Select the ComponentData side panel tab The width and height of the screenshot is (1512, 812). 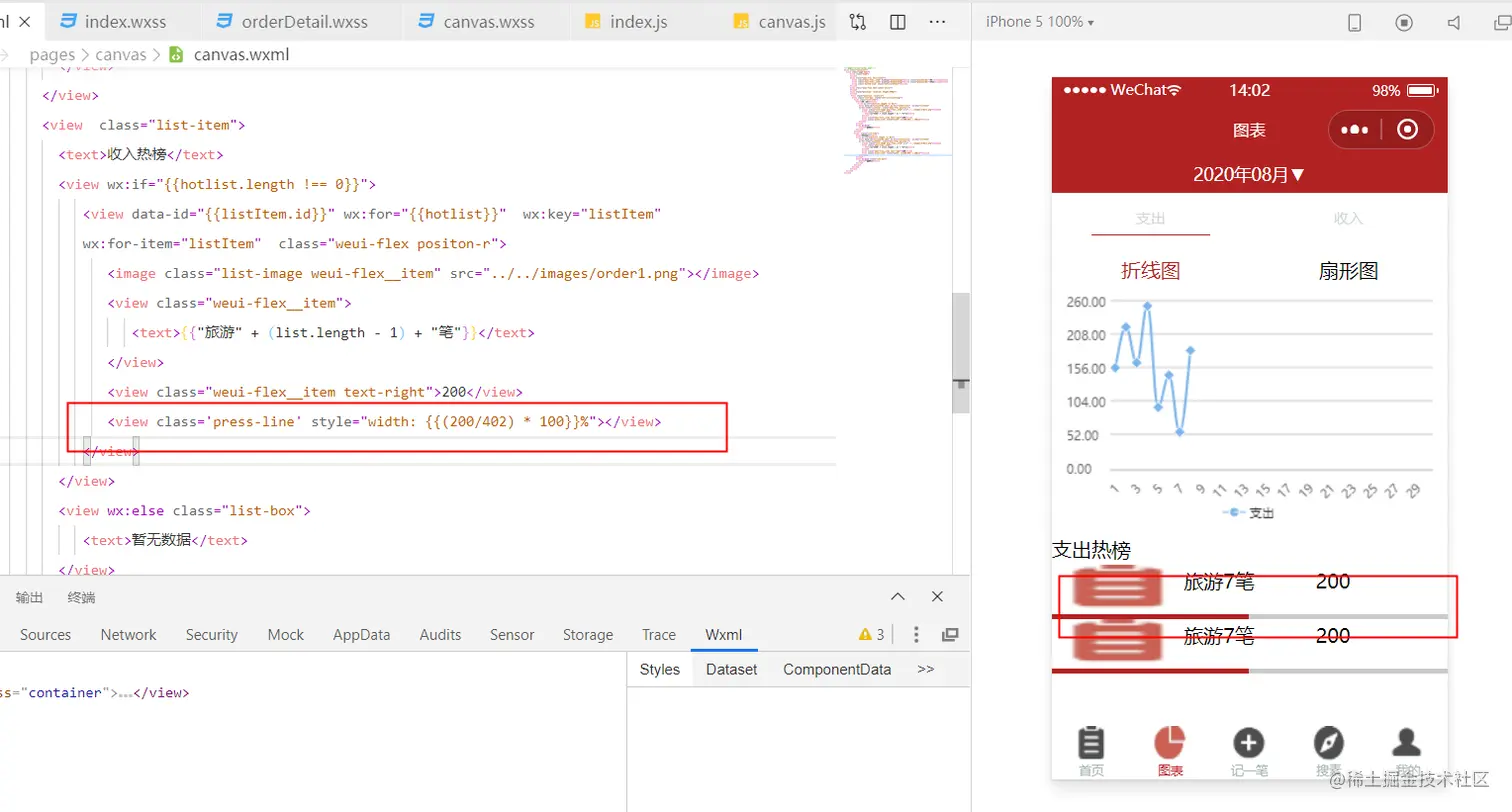(x=837, y=670)
